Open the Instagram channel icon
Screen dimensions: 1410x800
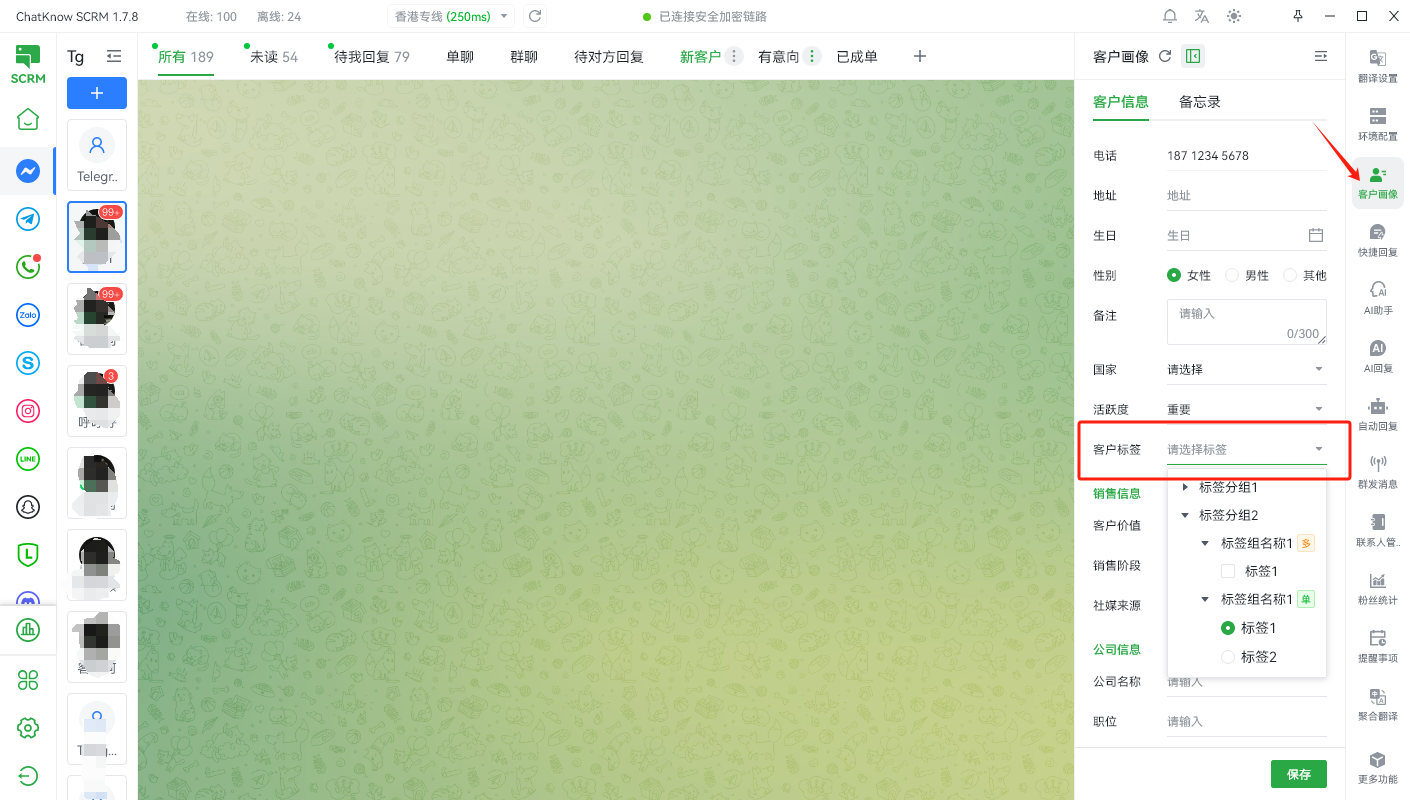(x=28, y=411)
